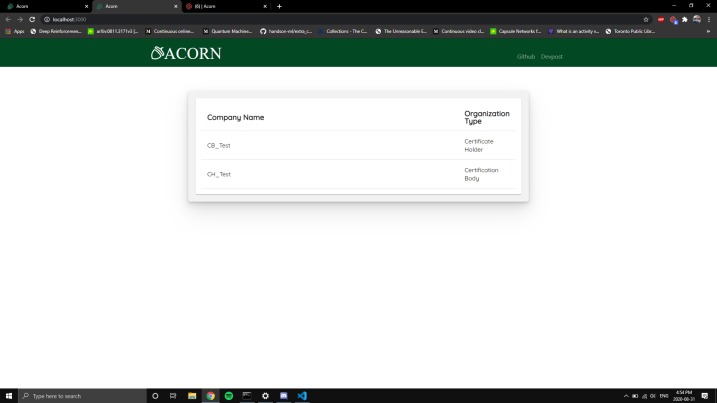Open the Github link in navbar
The width and height of the screenshot is (717, 403).
click(x=525, y=57)
